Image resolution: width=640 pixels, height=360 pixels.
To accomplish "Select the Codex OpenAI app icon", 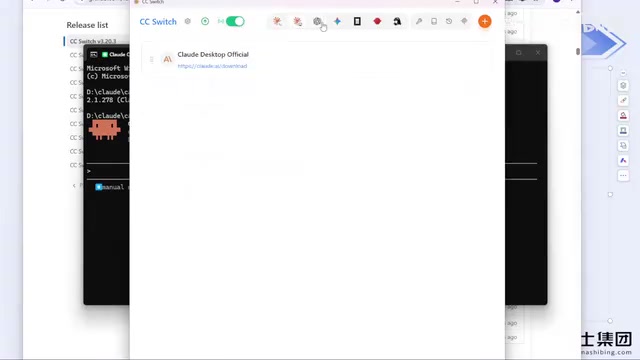I will point(317,21).
